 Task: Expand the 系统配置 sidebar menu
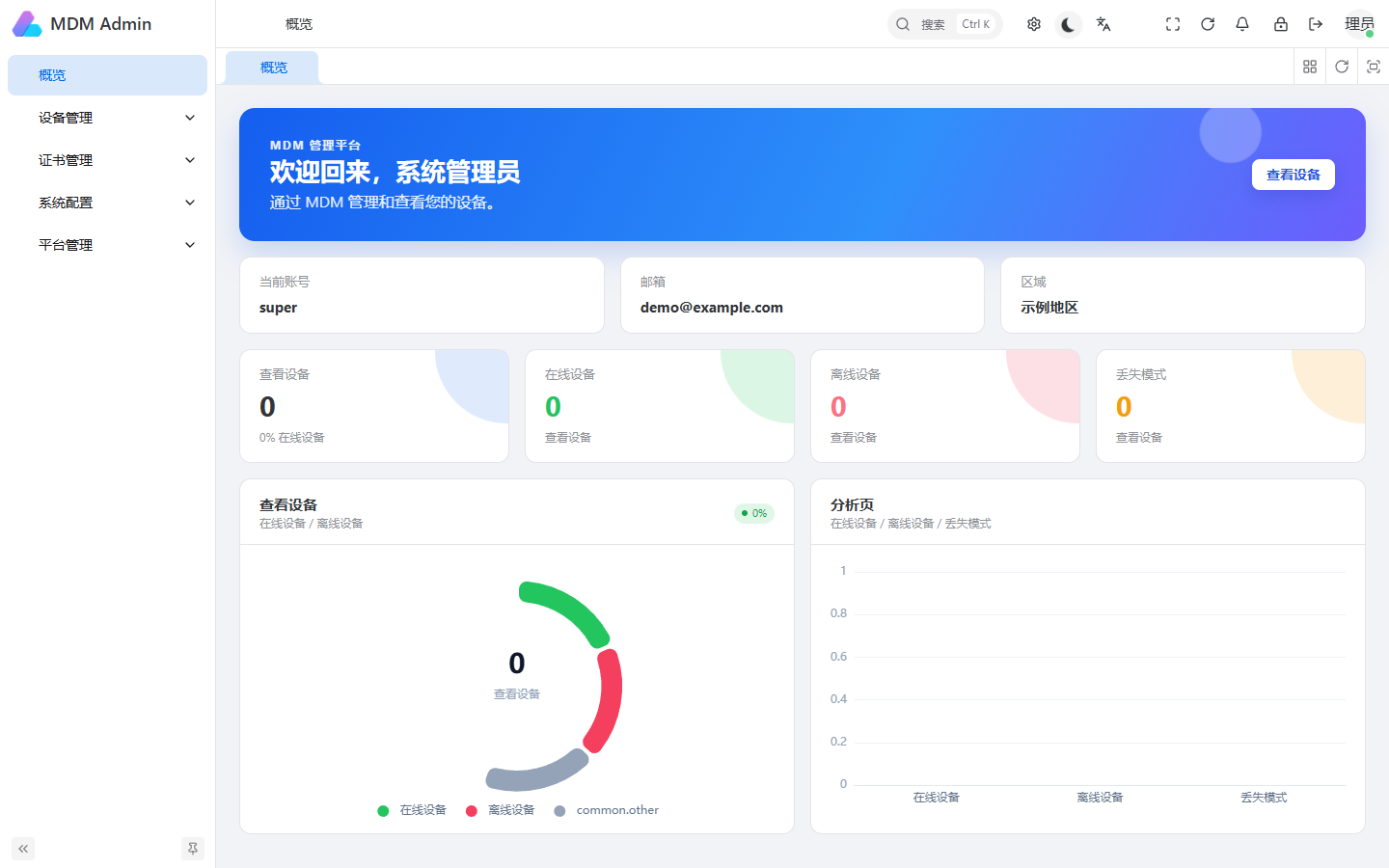pos(107,203)
